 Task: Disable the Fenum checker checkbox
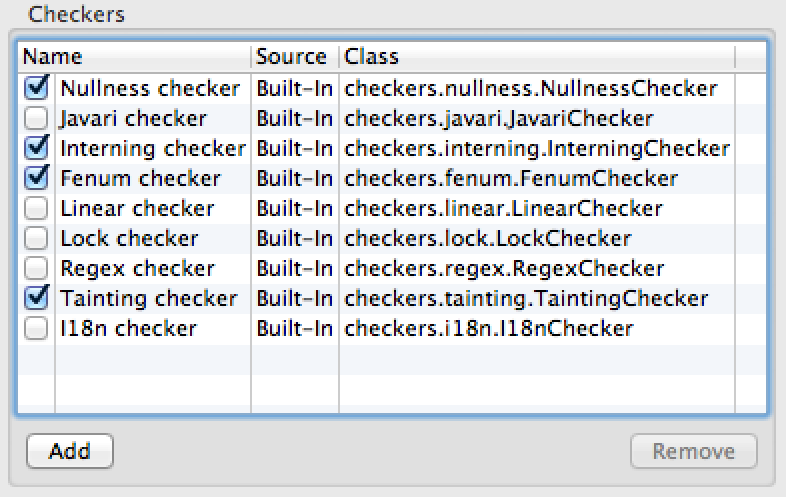(x=37, y=179)
